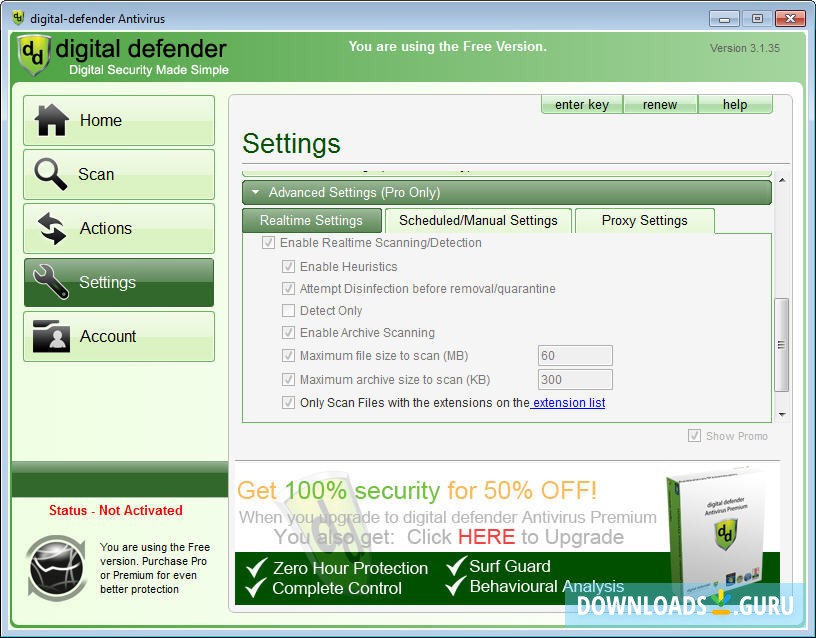Click the settings scrollbar thumb
The height and width of the screenshot is (638, 816).
pyautogui.click(x=781, y=344)
